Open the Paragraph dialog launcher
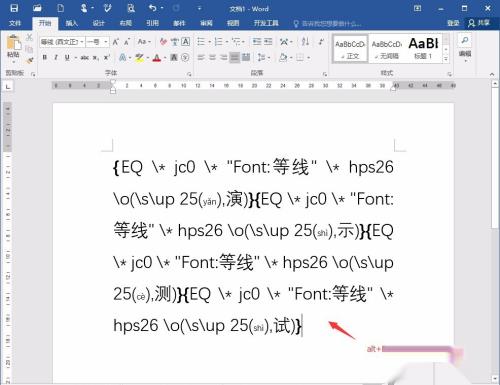The image size is (500, 385). [325, 74]
